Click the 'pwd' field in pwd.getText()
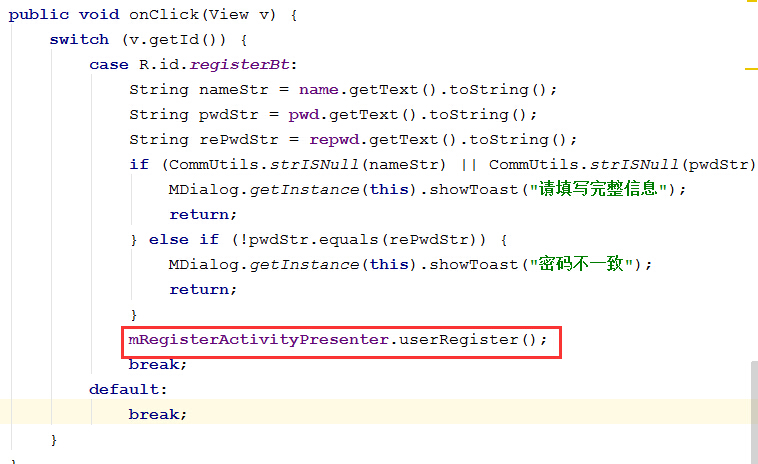The image size is (758, 464). [304, 115]
